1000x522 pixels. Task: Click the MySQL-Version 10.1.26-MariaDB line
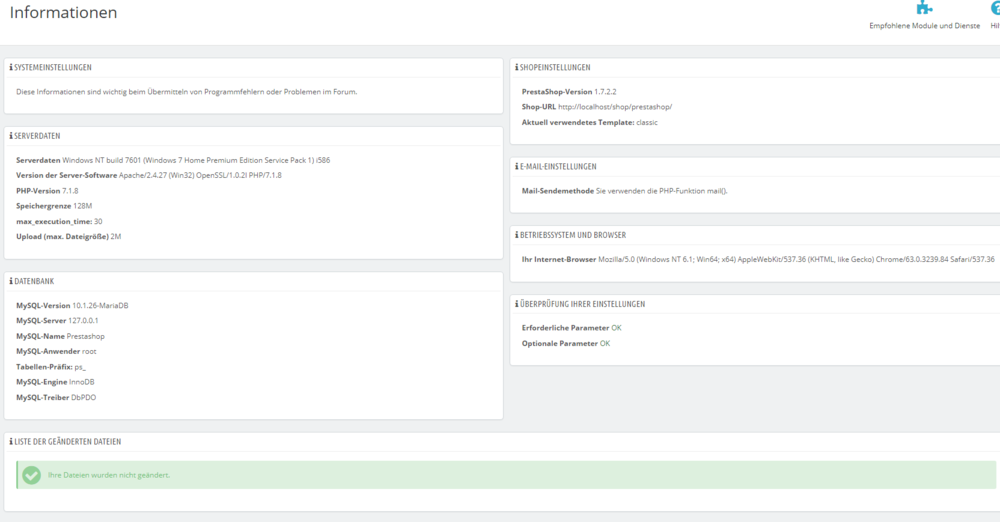[x=72, y=306]
